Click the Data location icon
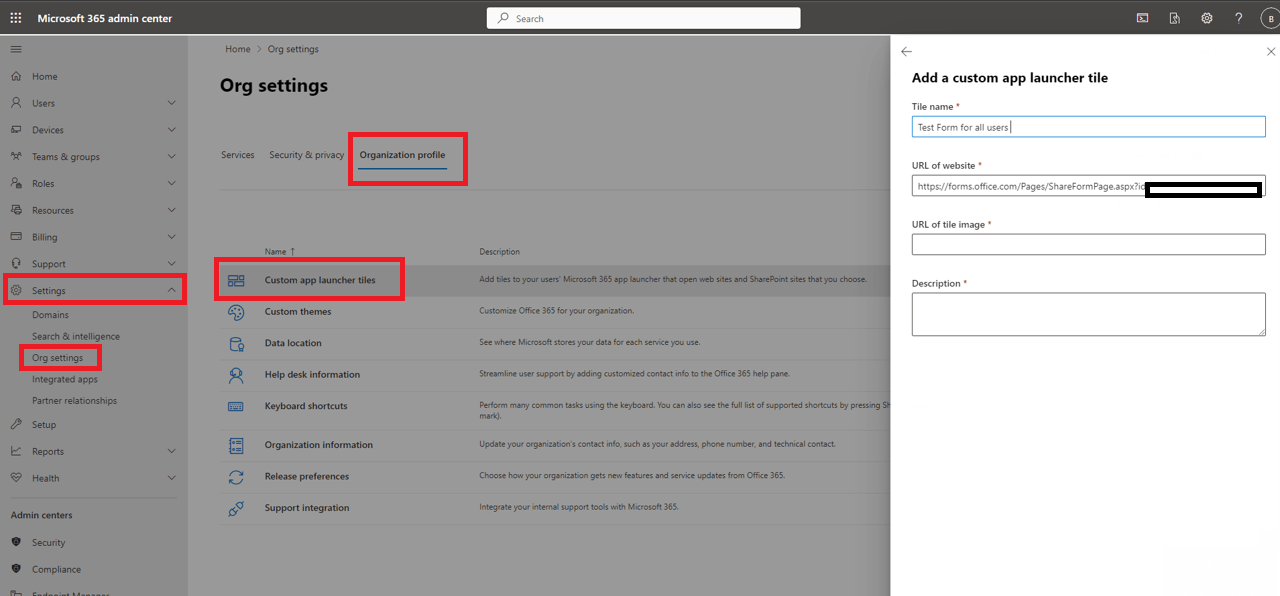This screenshot has height=596, width=1280. tap(236, 343)
